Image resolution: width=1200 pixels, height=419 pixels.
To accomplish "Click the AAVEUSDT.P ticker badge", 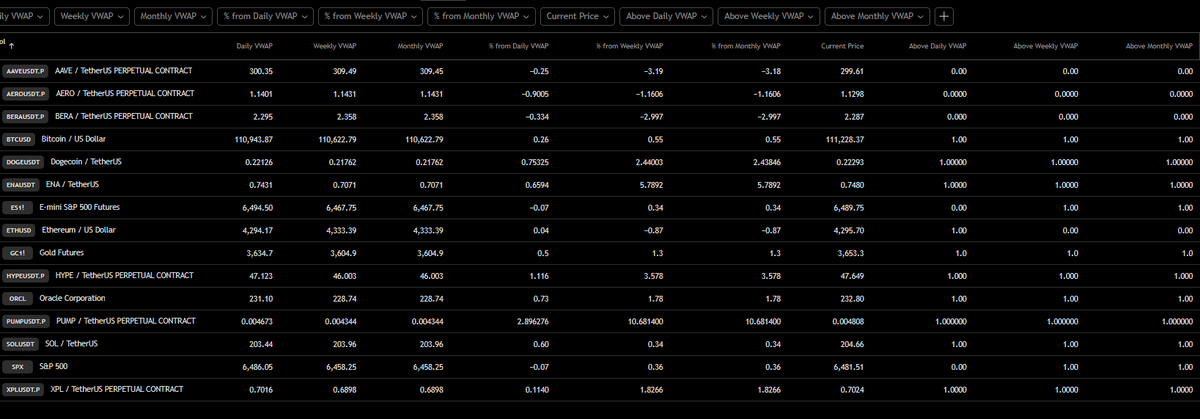I will (26, 71).
